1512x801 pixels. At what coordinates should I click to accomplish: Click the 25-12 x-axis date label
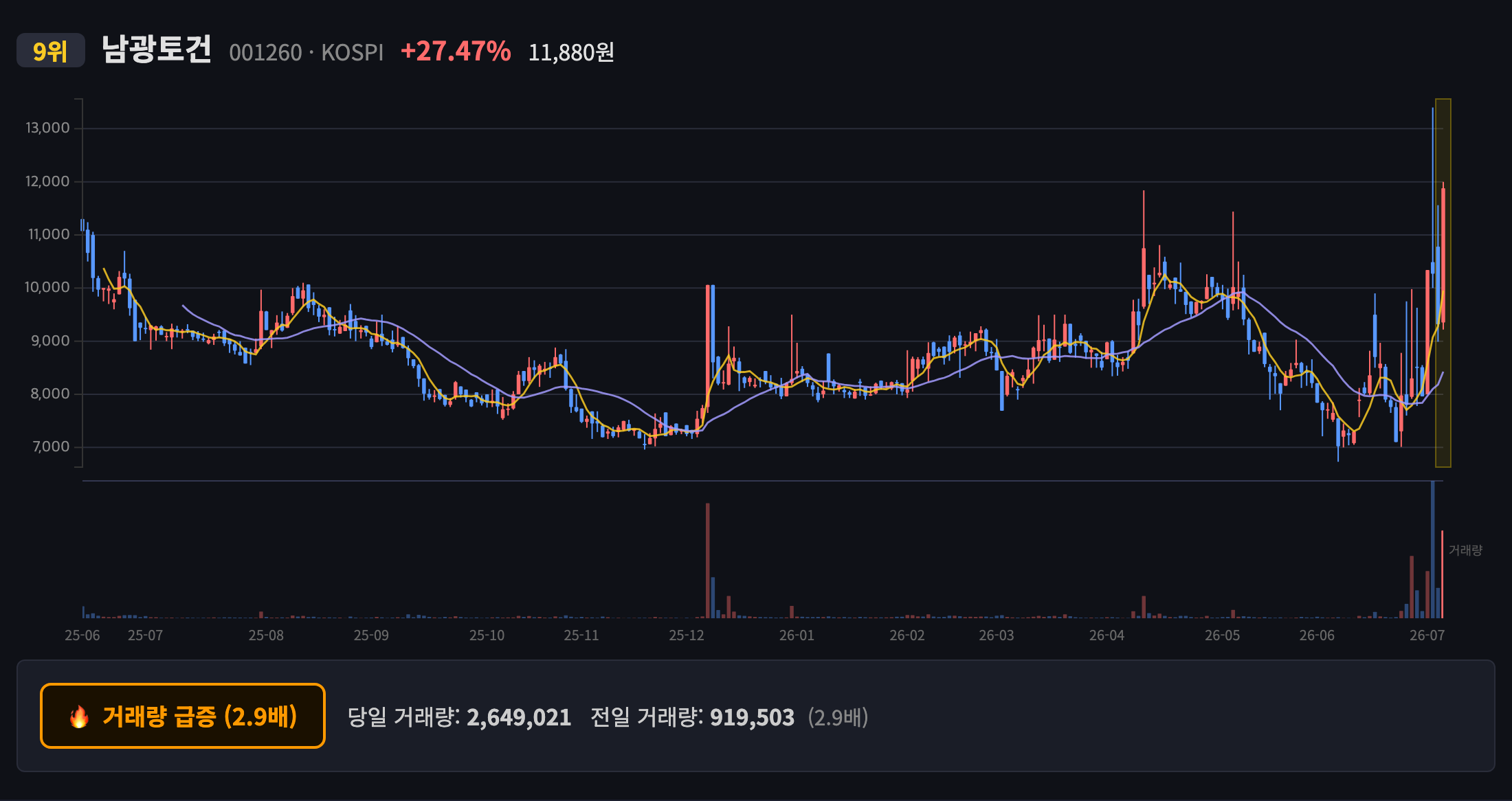[x=687, y=635]
